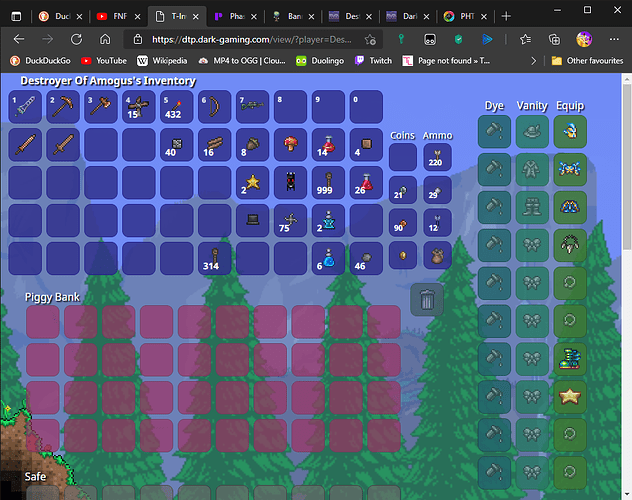Open the YouTube bookmark
The image size is (632, 500).
pos(104,61)
